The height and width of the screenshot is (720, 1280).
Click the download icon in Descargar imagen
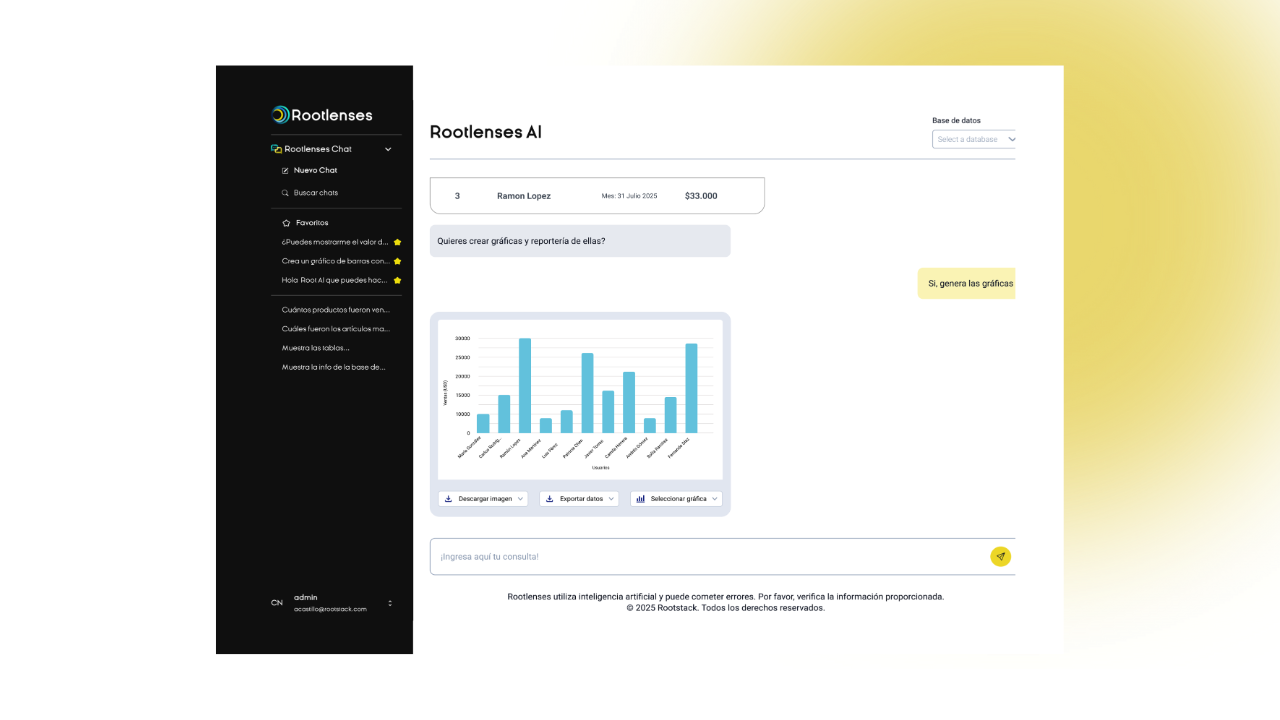(x=448, y=498)
